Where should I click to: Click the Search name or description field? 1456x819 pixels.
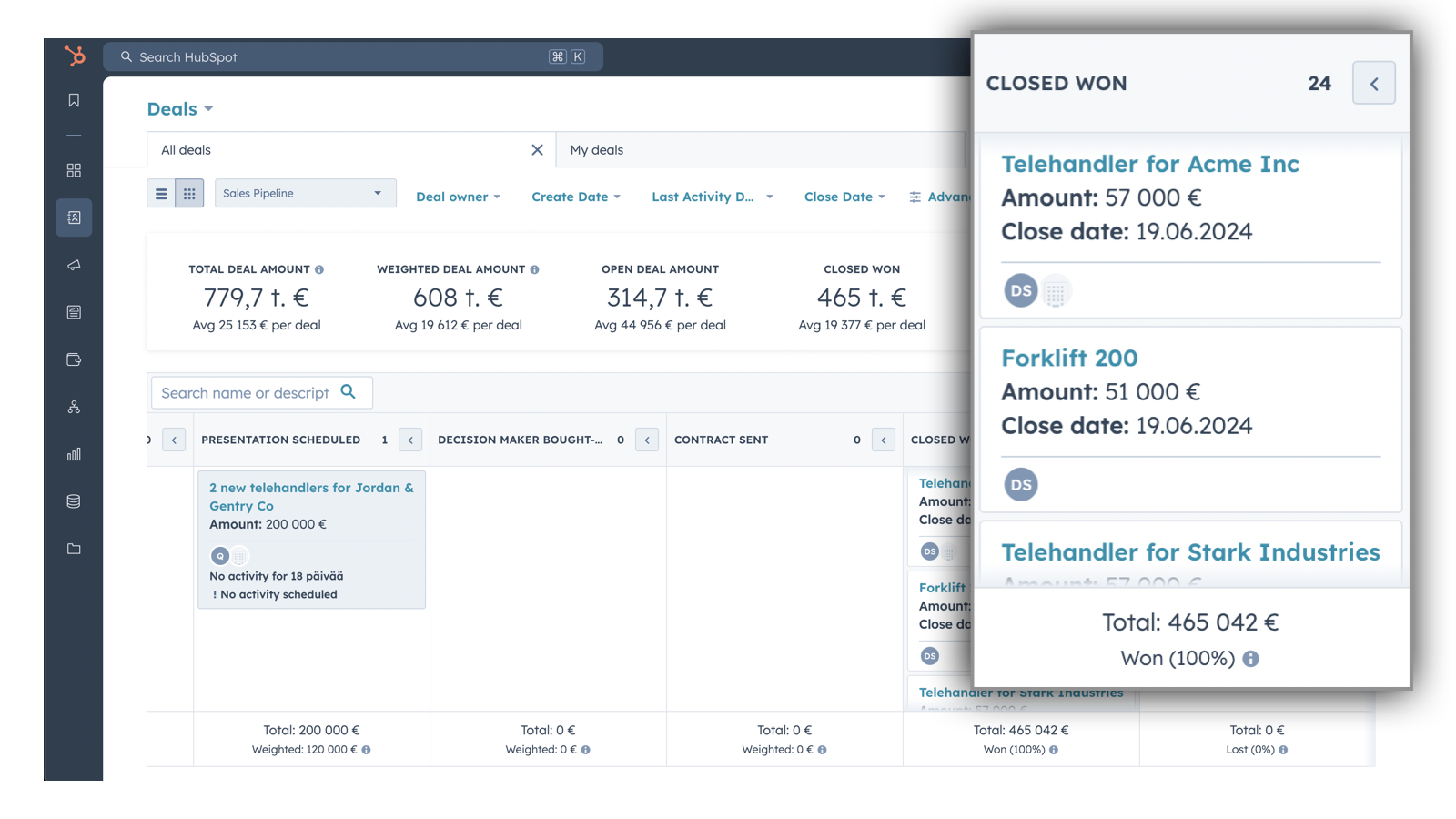pos(246,392)
